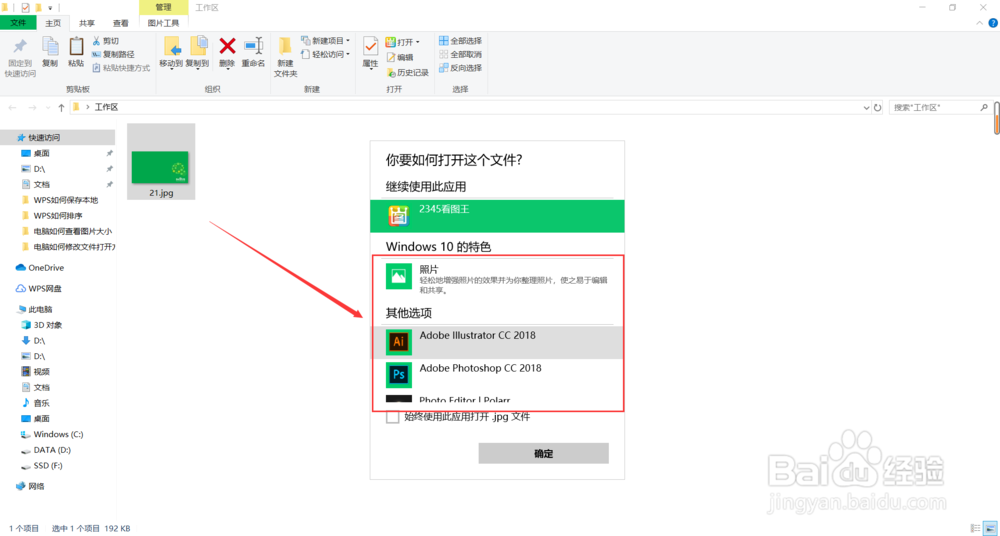Select Adobe Photoshop CC 2018
1000x536 pixels.
[x=497, y=375]
